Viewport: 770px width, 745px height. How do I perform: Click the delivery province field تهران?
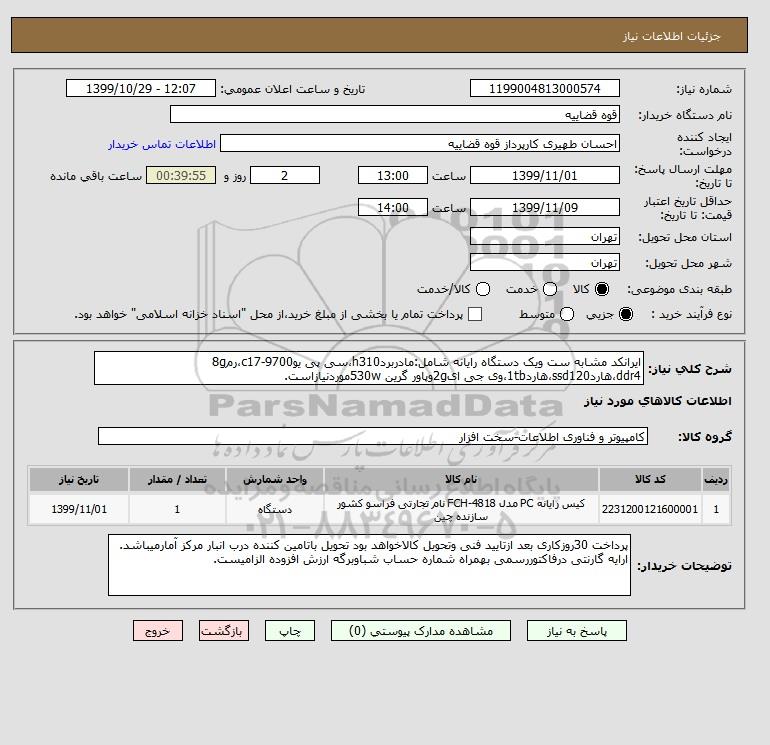(x=545, y=237)
